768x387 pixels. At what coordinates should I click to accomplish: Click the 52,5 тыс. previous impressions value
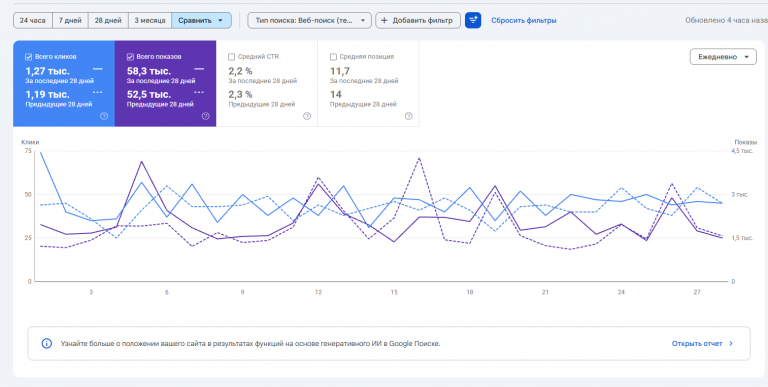click(x=149, y=95)
